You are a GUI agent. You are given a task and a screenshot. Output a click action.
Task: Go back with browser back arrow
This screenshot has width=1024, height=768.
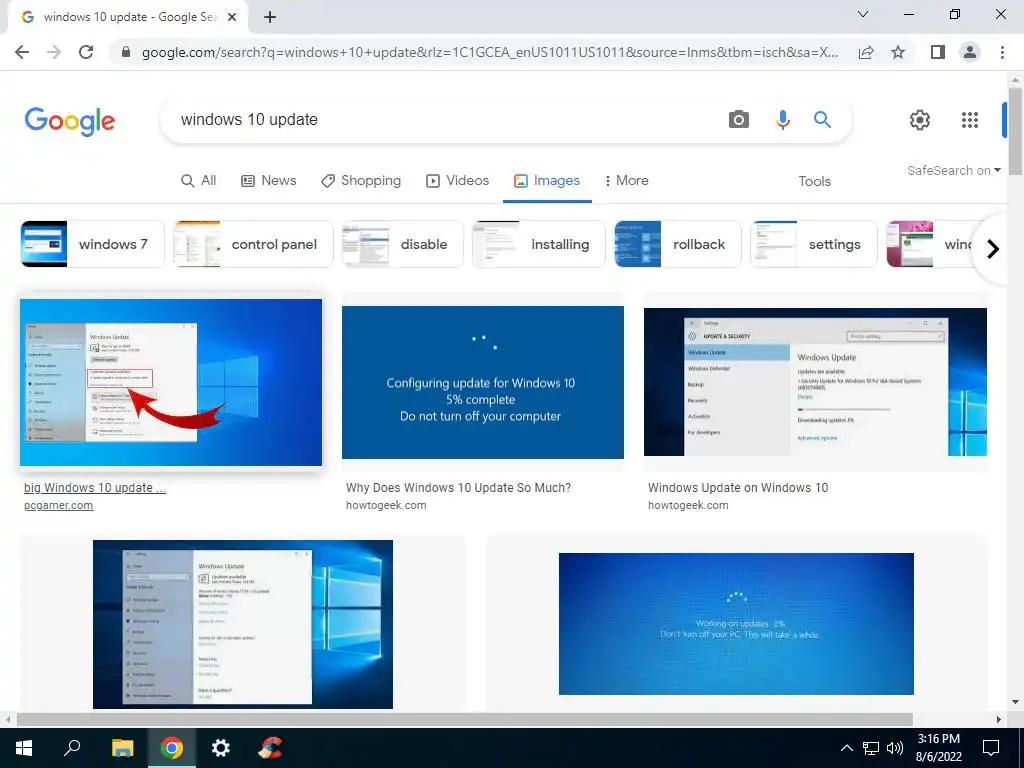pyautogui.click(x=22, y=52)
